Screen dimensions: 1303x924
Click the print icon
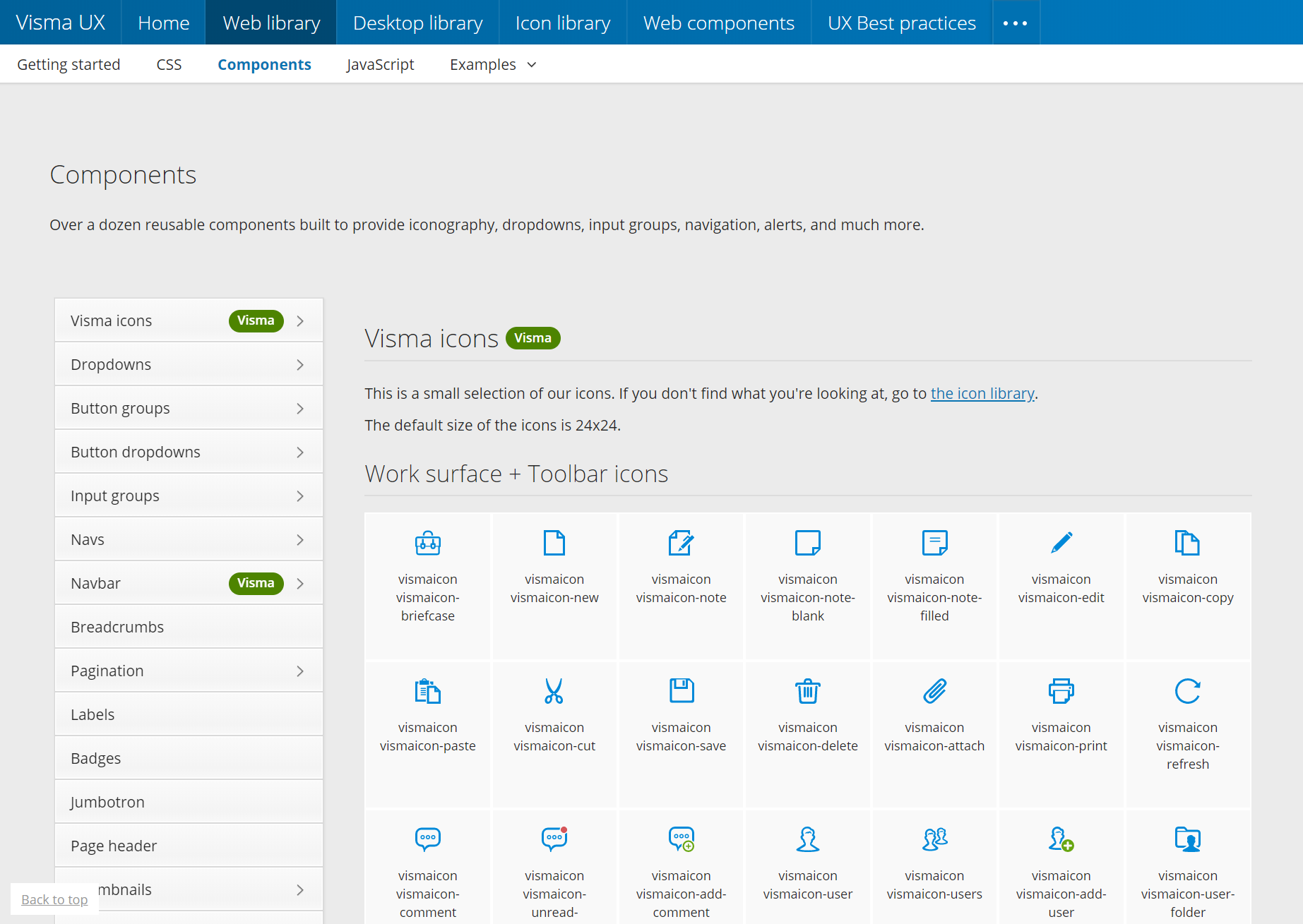(1061, 691)
